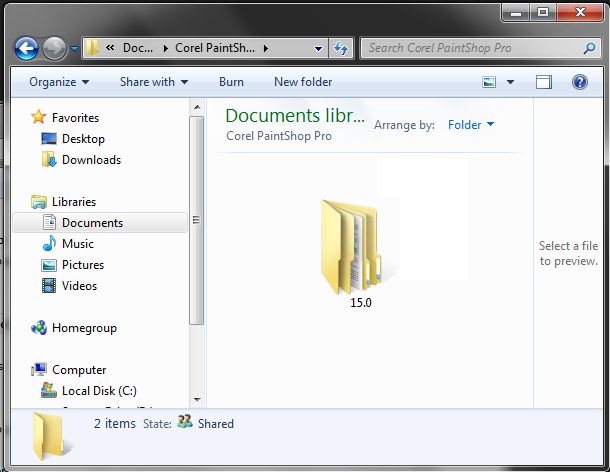Expand the arrow between Doc... and Corel
Image resolution: width=610 pixels, height=472 pixels.
[x=166, y=48]
